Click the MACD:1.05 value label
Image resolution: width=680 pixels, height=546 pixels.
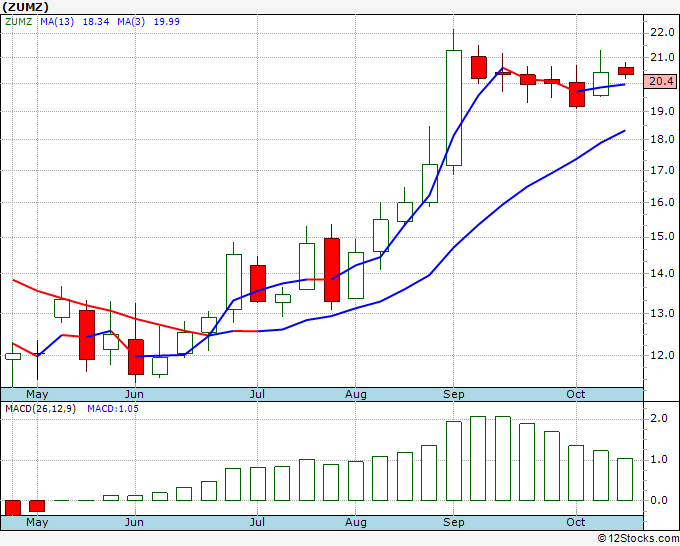coord(113,409)
